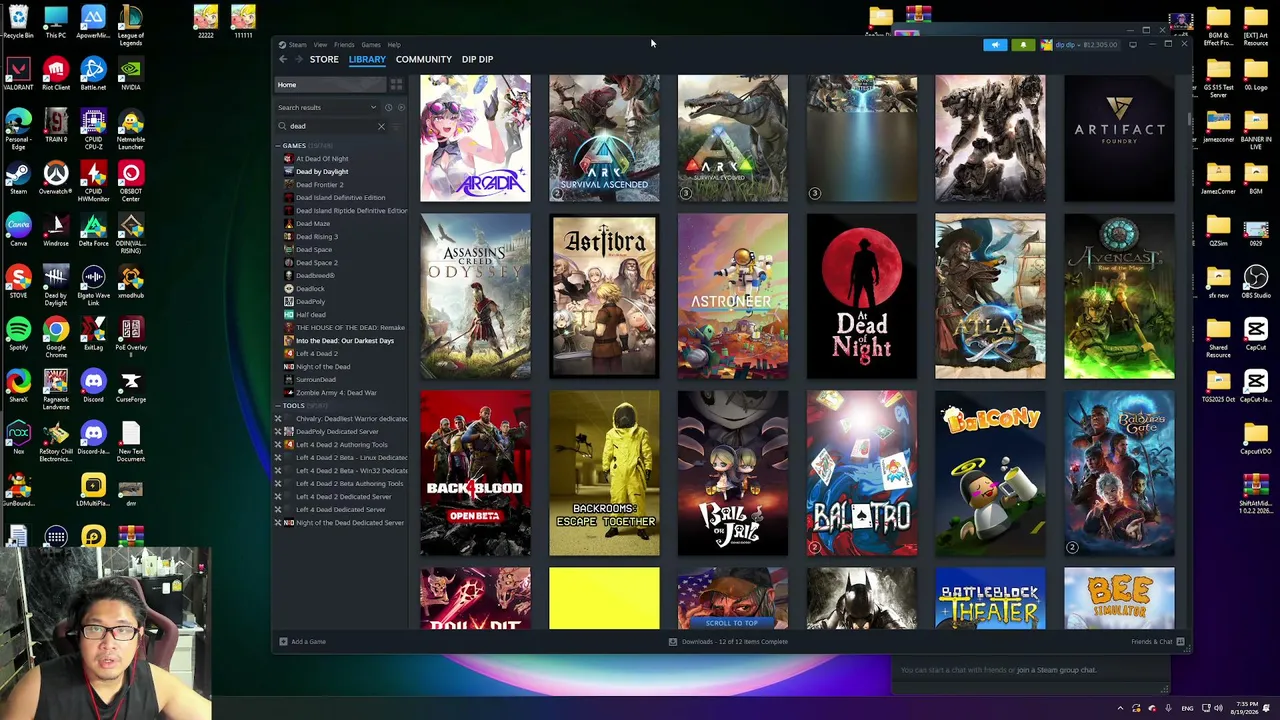Image resolution: width=1280 pixels, height=720 pixels.
Task: Sort by recent activity clock icon
Action: tap(388, 107)
